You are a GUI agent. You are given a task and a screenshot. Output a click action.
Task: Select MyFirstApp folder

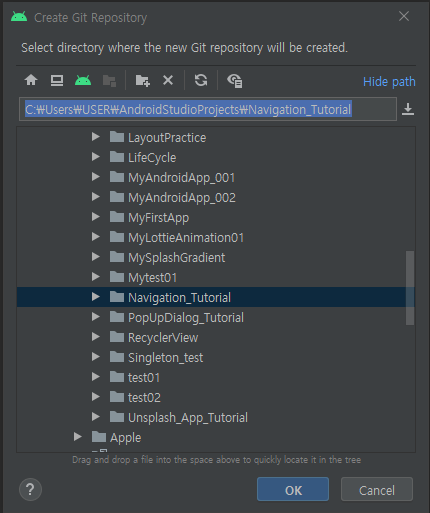159,218
